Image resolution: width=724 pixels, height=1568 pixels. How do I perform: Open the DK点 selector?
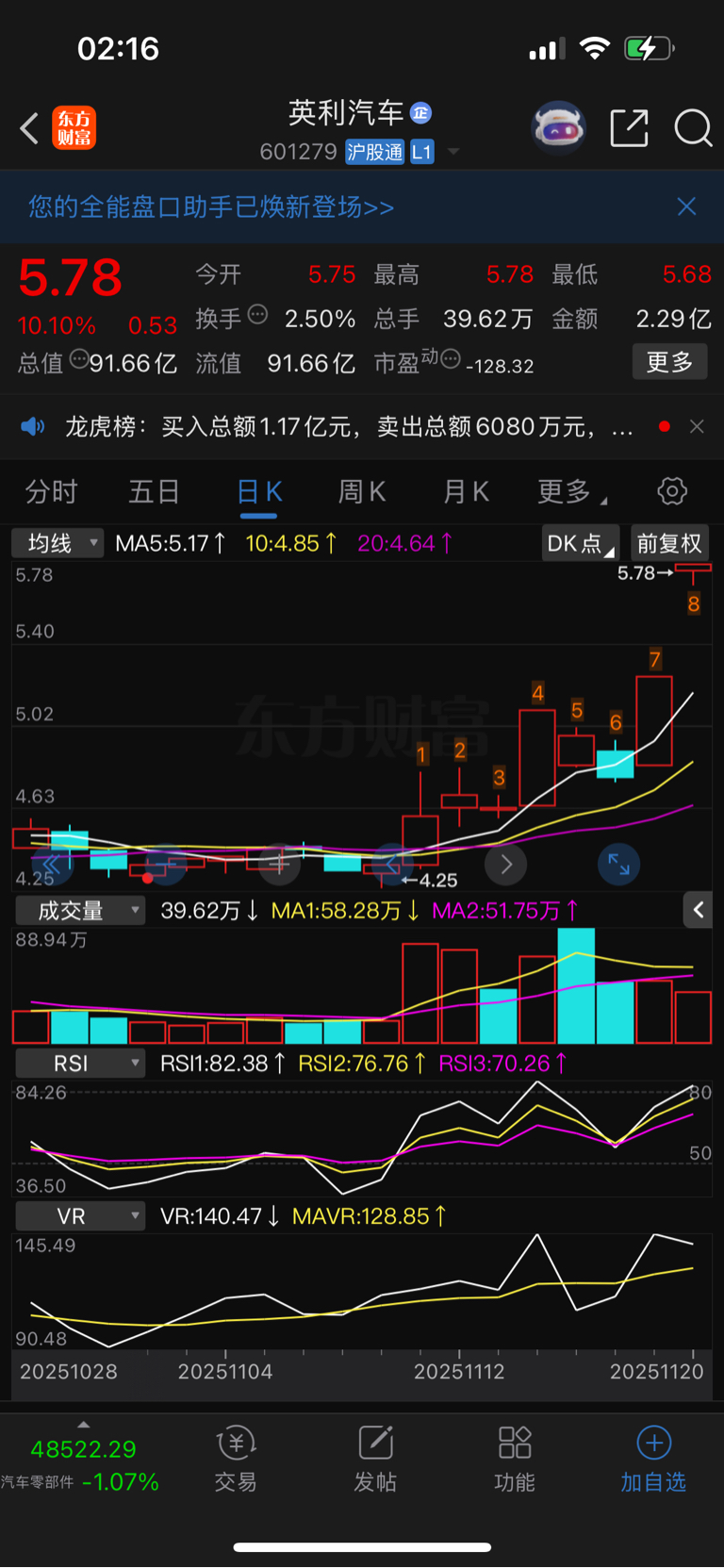(x=580, y=543)
